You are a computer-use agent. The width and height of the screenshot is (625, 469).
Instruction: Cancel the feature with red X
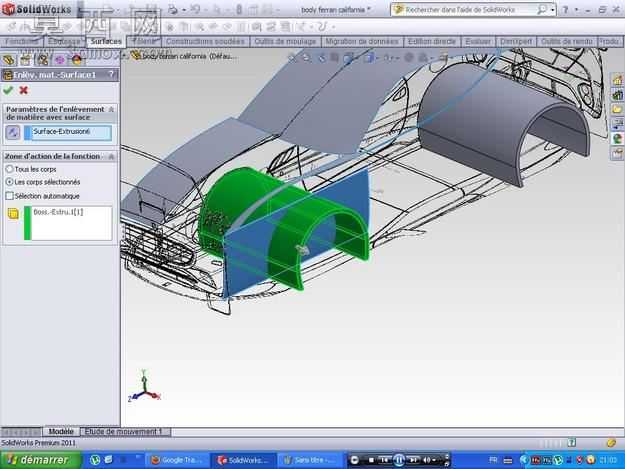tap(24, 90)
